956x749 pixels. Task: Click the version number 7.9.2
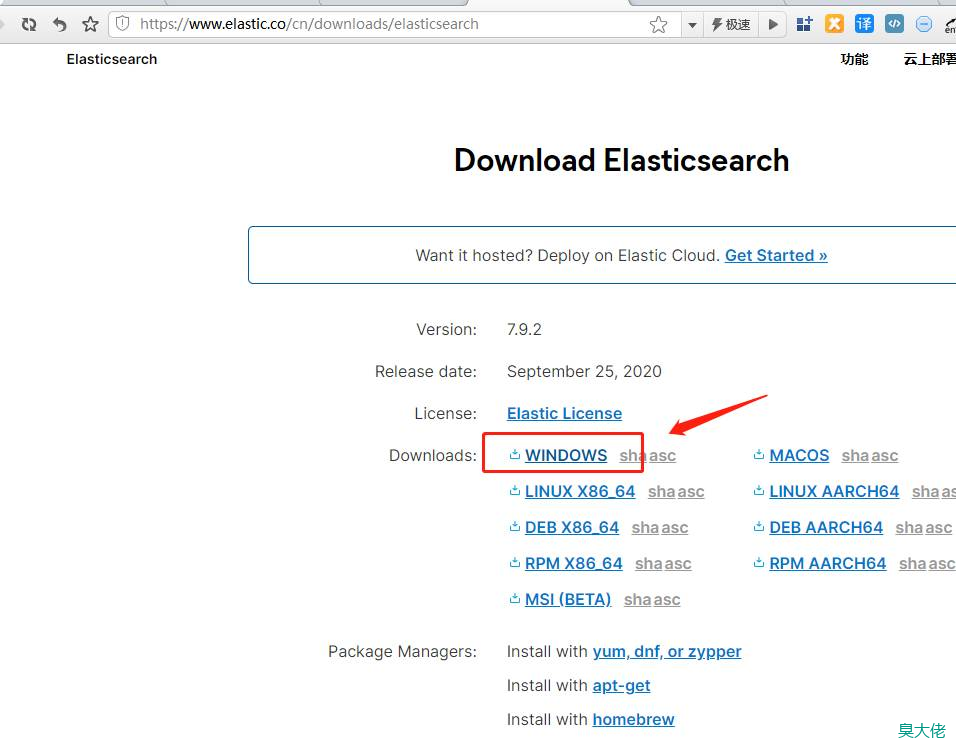click(524, 329)
